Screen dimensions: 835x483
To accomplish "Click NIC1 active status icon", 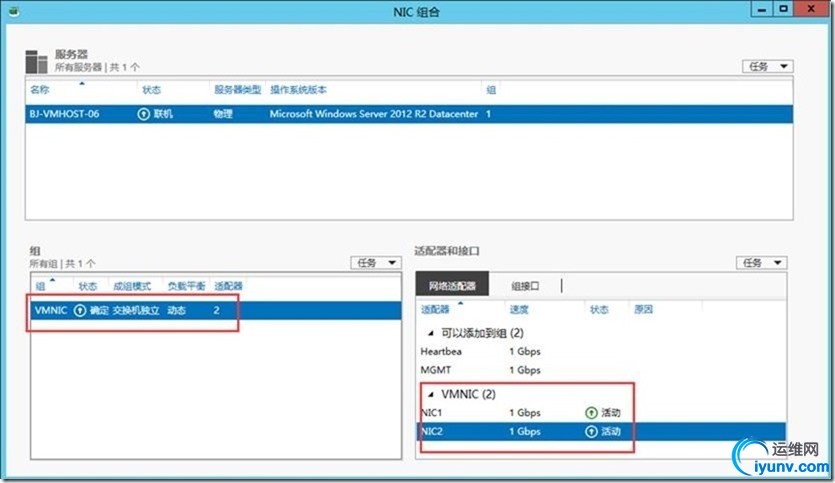I will 591,413.
